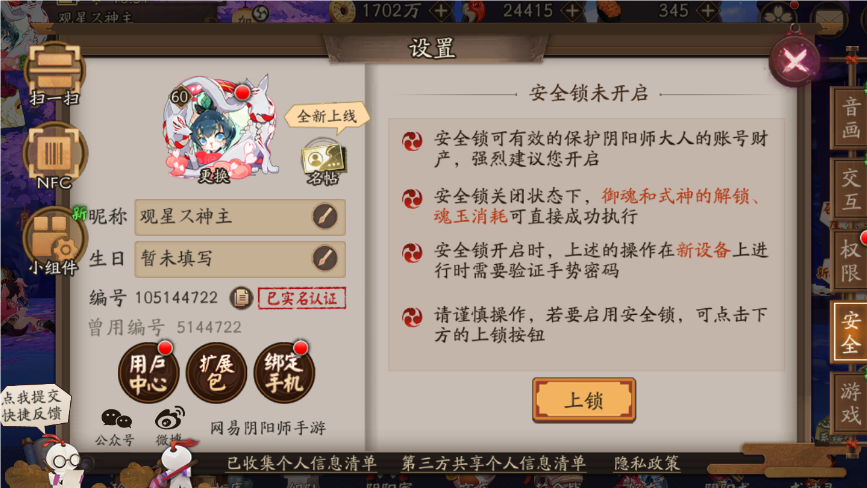The image size is (867, 488).
Task: Switch to the 音画 settings tab
Action: pos(850,118)
